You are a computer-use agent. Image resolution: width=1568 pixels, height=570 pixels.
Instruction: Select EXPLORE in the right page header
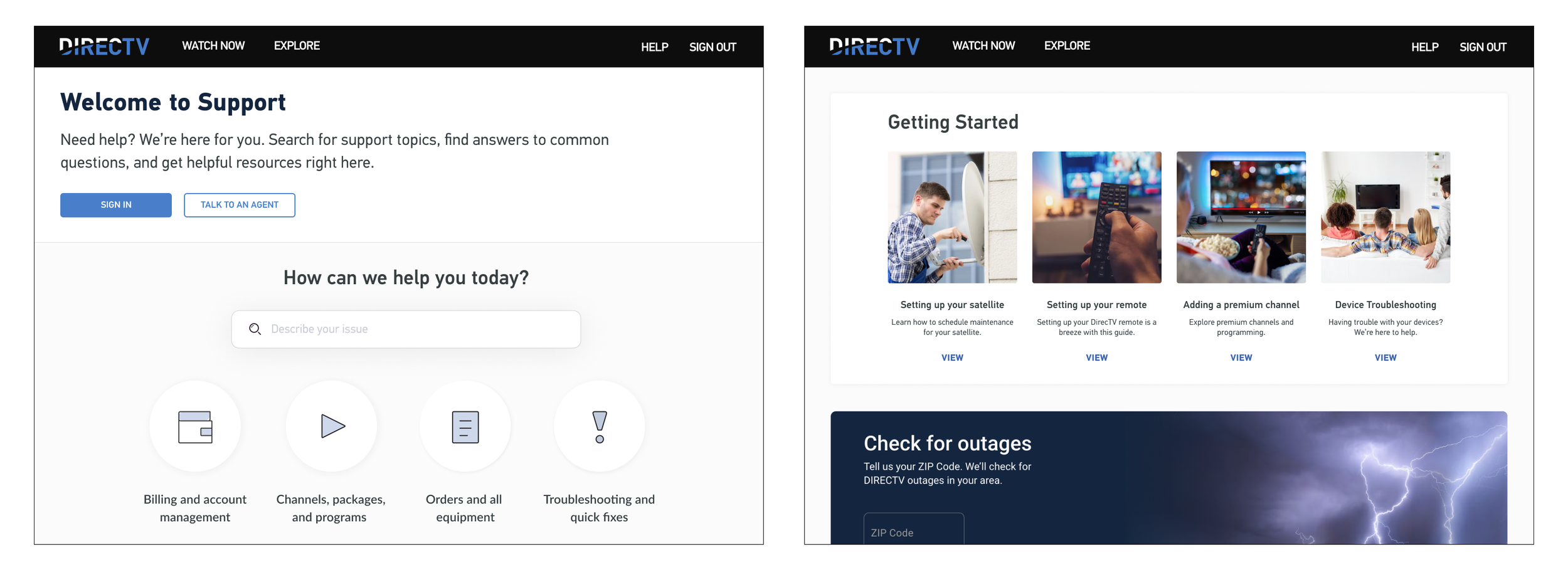(1067, 46)
